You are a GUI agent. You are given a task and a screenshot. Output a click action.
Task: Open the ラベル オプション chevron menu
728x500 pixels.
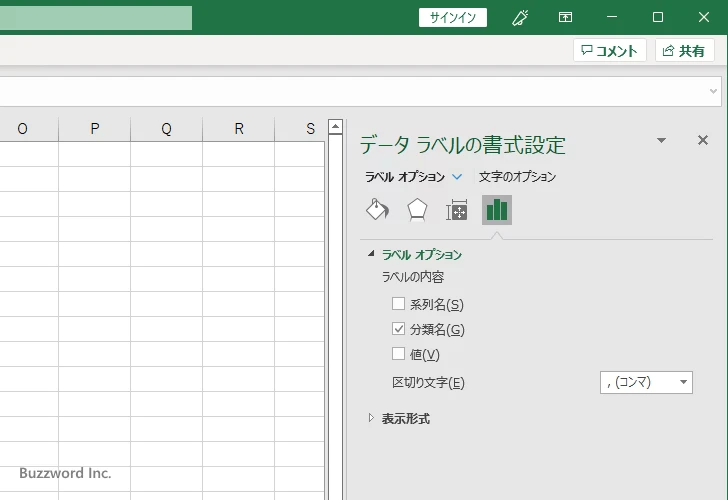[457, 177]
